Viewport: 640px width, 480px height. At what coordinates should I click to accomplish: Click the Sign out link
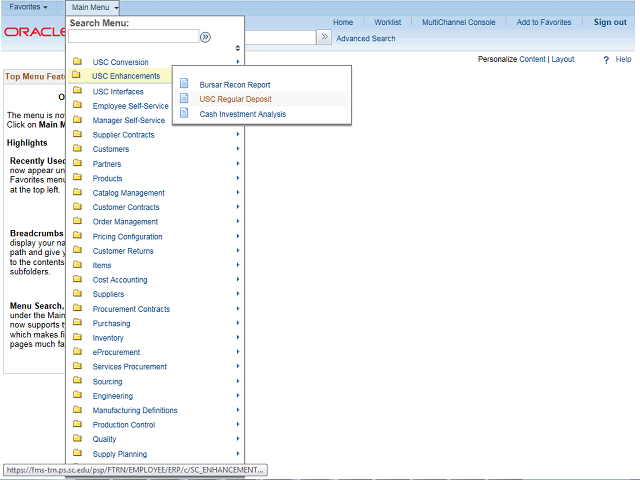tap(610, 22)
